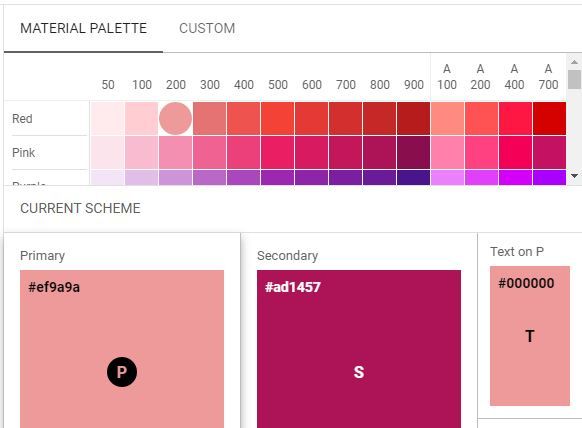Select the Purple A700 accent swatch

click(x=549, y=177)
